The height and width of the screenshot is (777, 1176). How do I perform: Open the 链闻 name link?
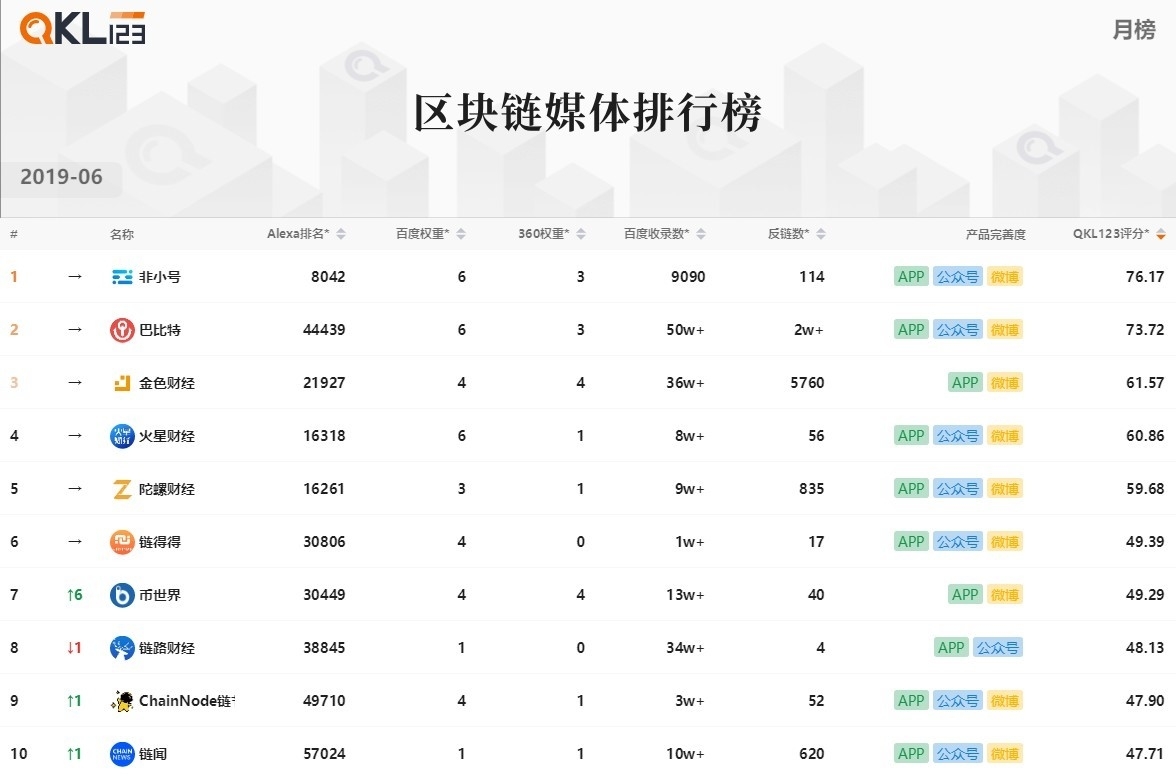click(153, 754)
